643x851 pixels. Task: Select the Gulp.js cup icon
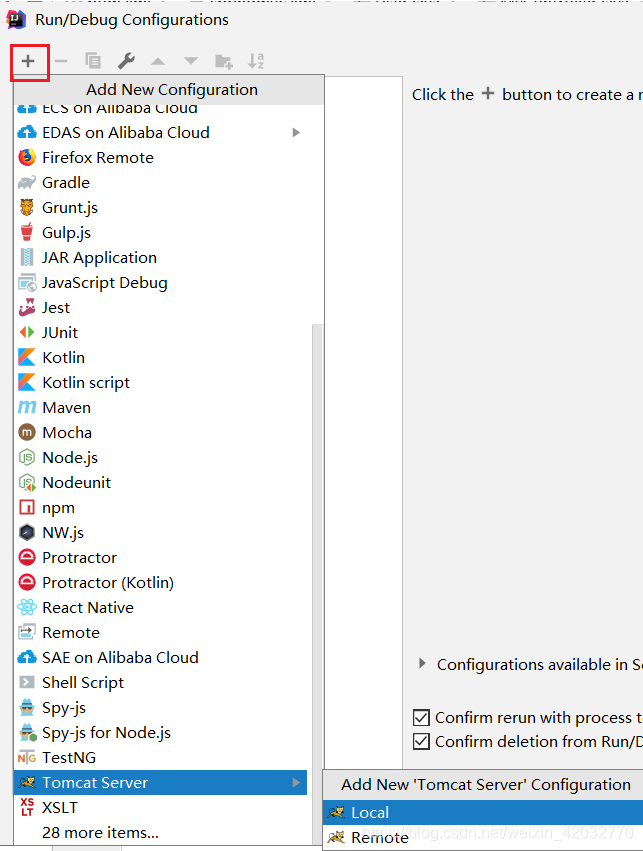pyautogui.click(x=27, y=232)
